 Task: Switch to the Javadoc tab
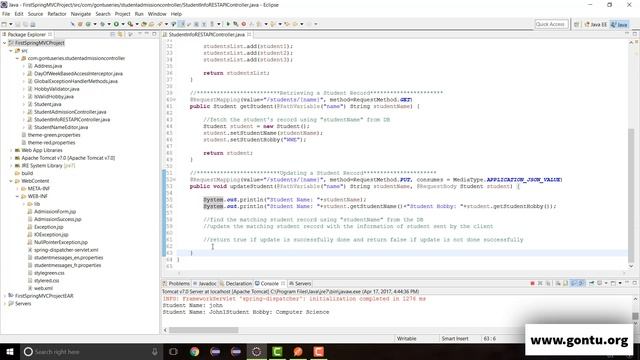click(204, 283)
